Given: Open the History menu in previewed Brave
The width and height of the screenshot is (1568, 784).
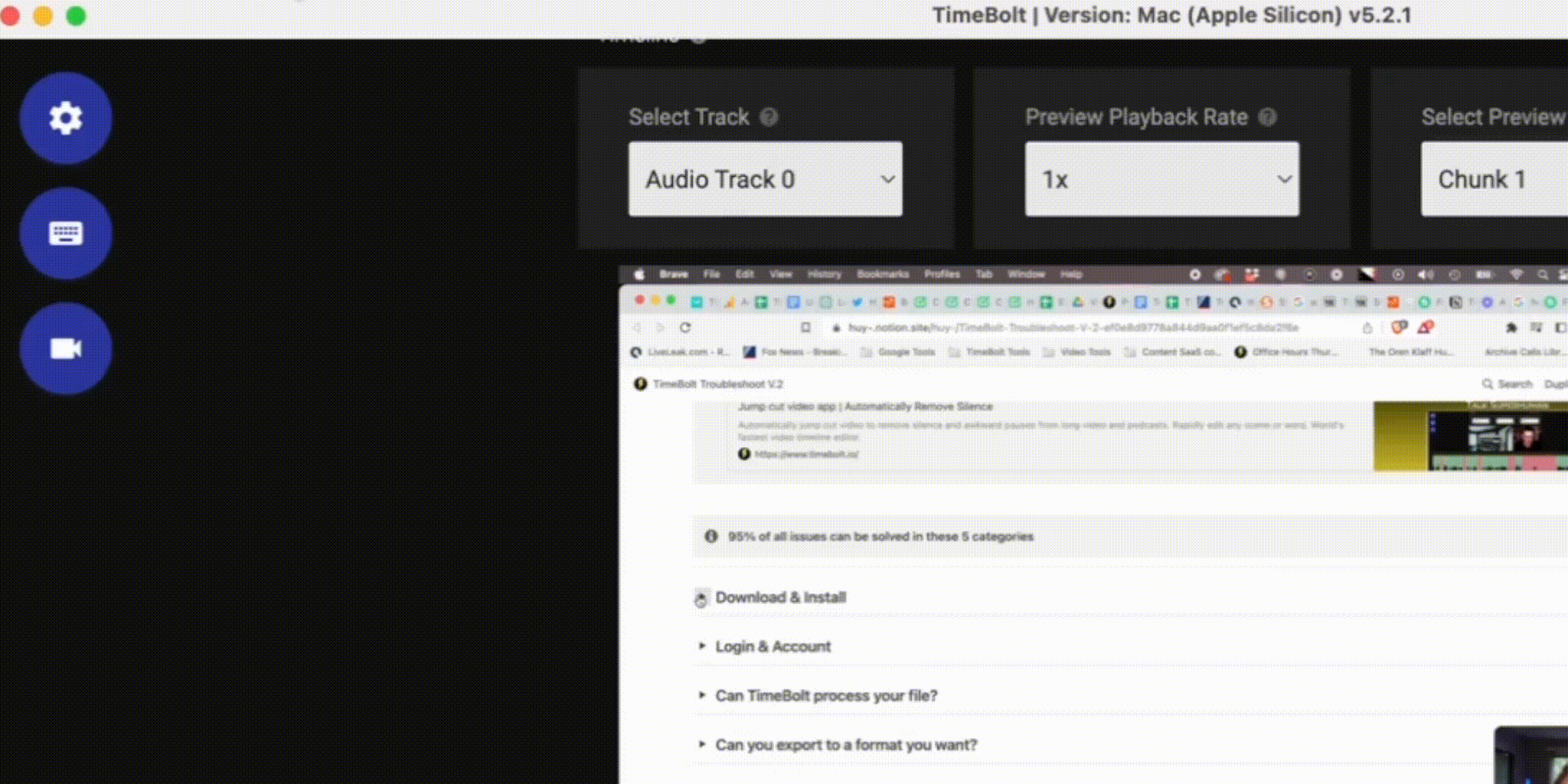Looking at the screenshot, I should (824, 274).
